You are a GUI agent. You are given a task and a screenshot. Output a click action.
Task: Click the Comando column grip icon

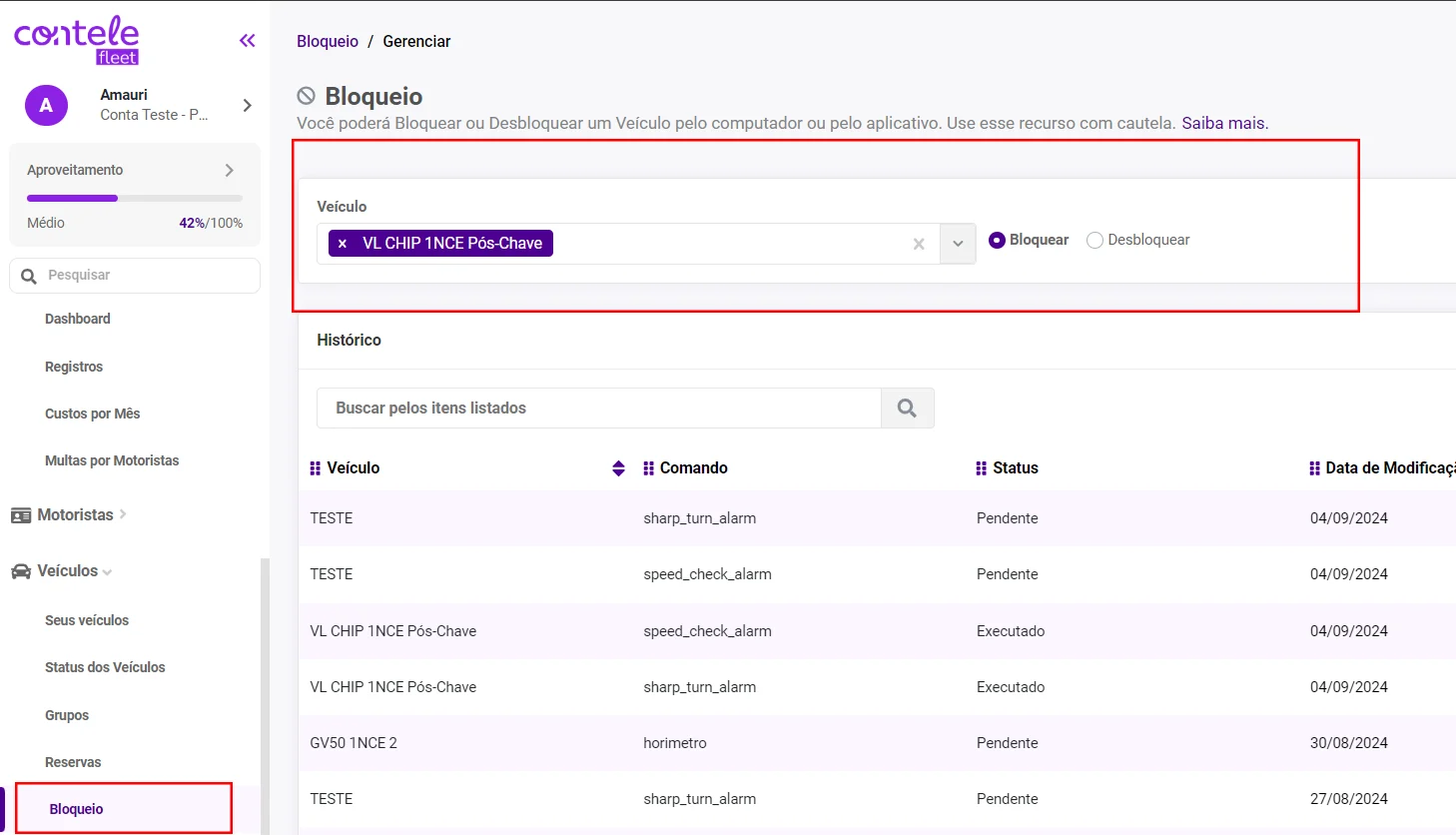(x=648, y=468)
